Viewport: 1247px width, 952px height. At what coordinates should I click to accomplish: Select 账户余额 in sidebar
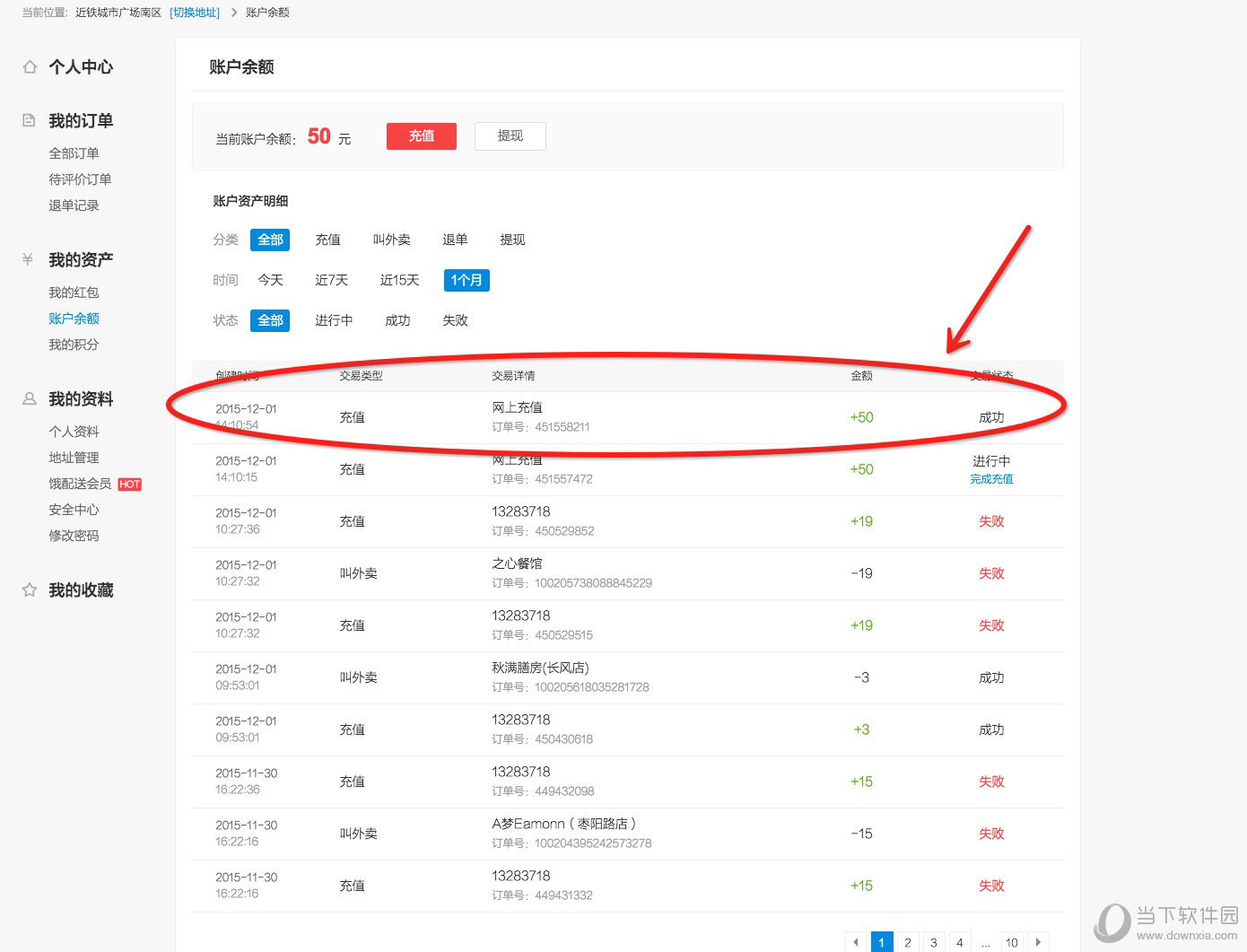tap(74, 319)
